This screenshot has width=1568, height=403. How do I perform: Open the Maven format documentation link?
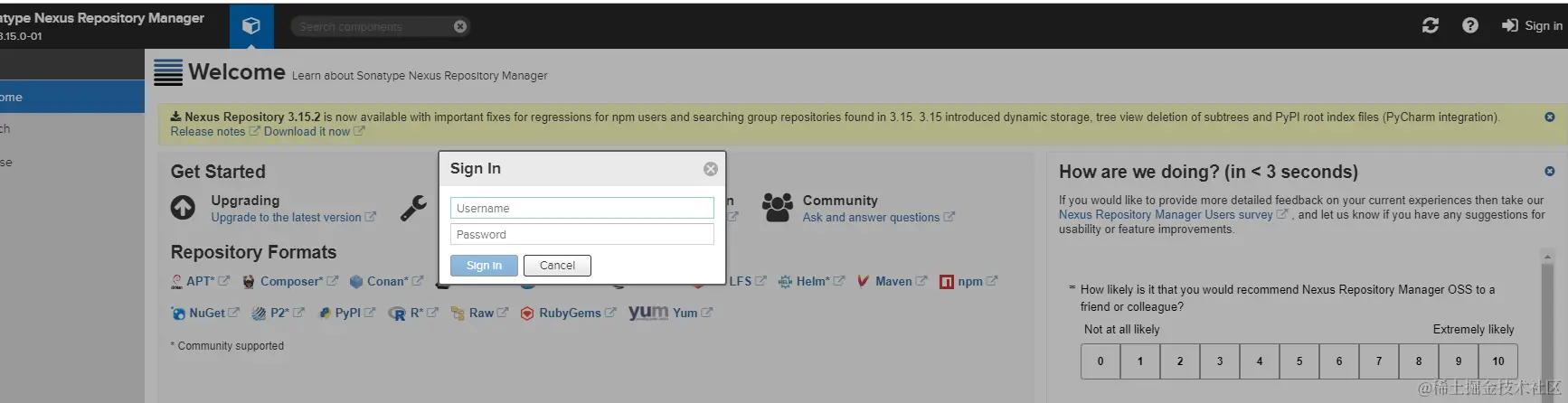point(893,281)
